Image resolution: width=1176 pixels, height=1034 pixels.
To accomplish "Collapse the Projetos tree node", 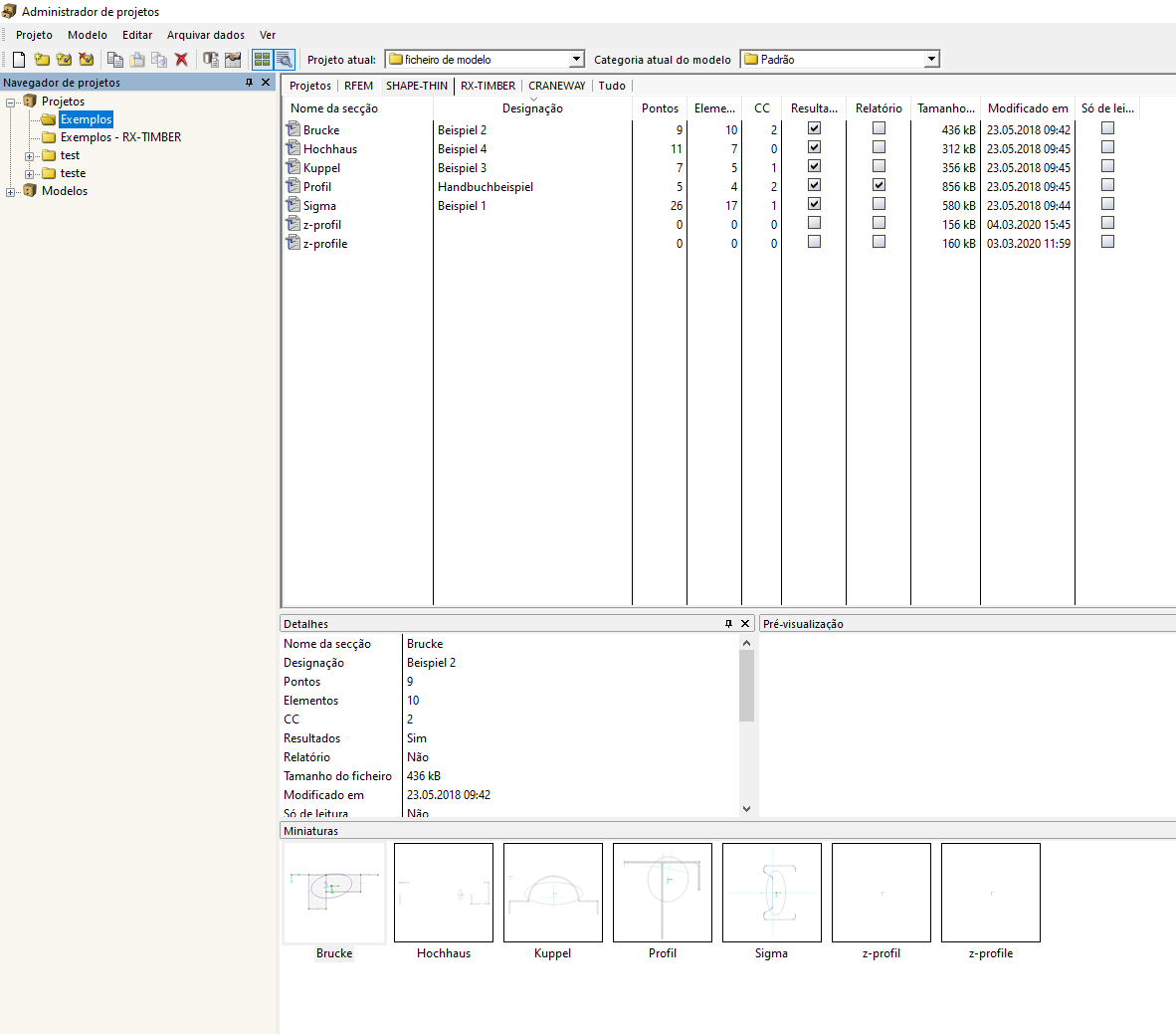I will coord(11,103).
